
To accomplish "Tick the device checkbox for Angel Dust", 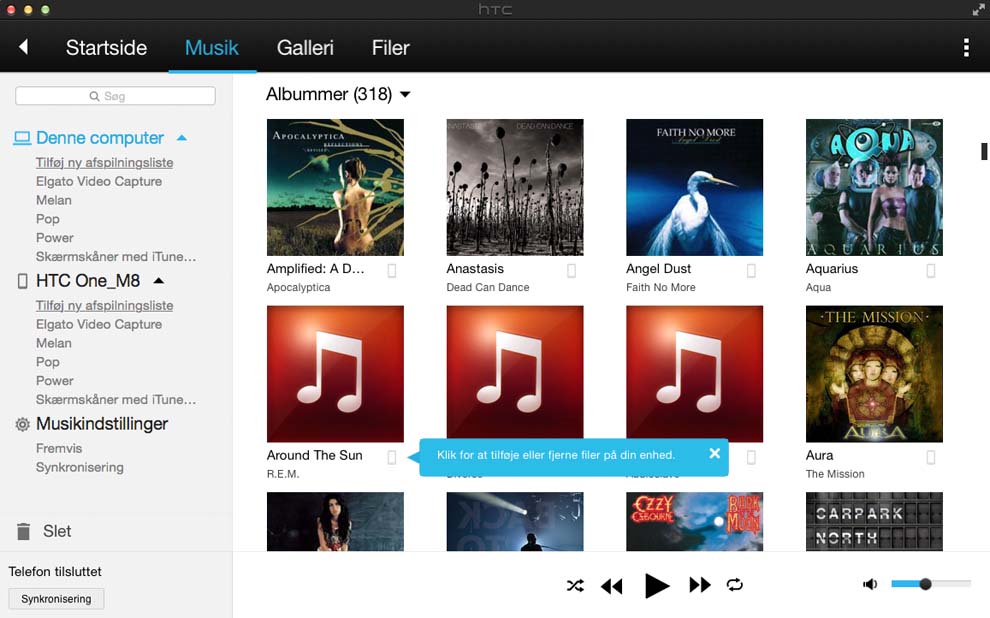I will coord(751,271).
